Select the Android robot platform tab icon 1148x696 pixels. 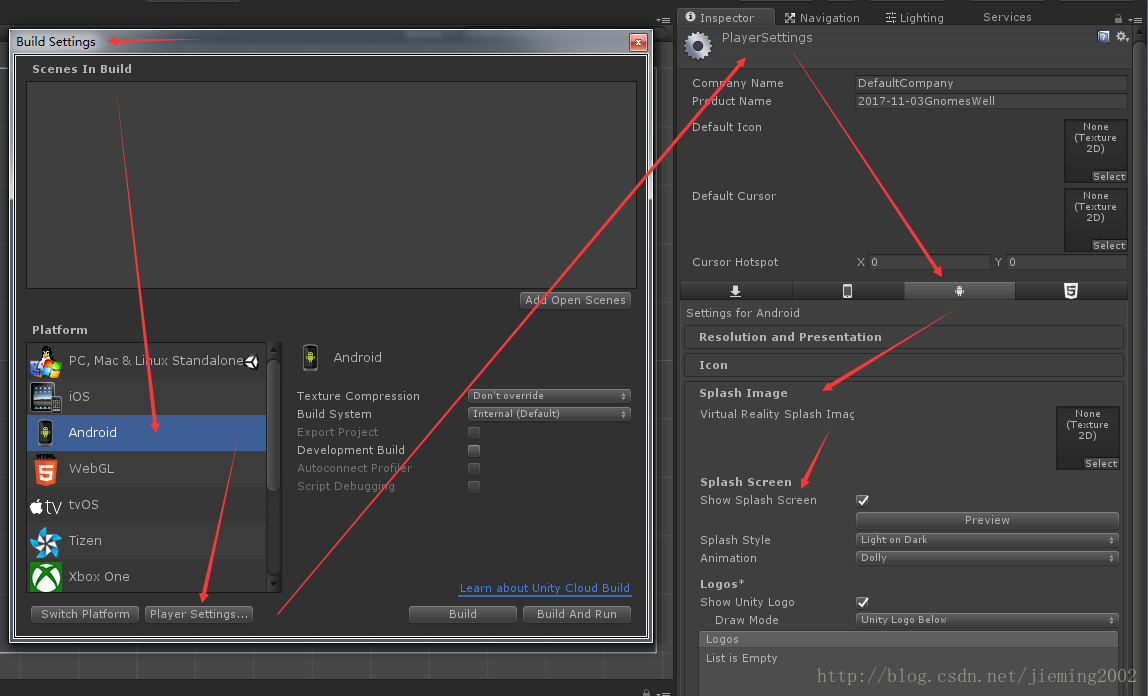tap(959, 291)
